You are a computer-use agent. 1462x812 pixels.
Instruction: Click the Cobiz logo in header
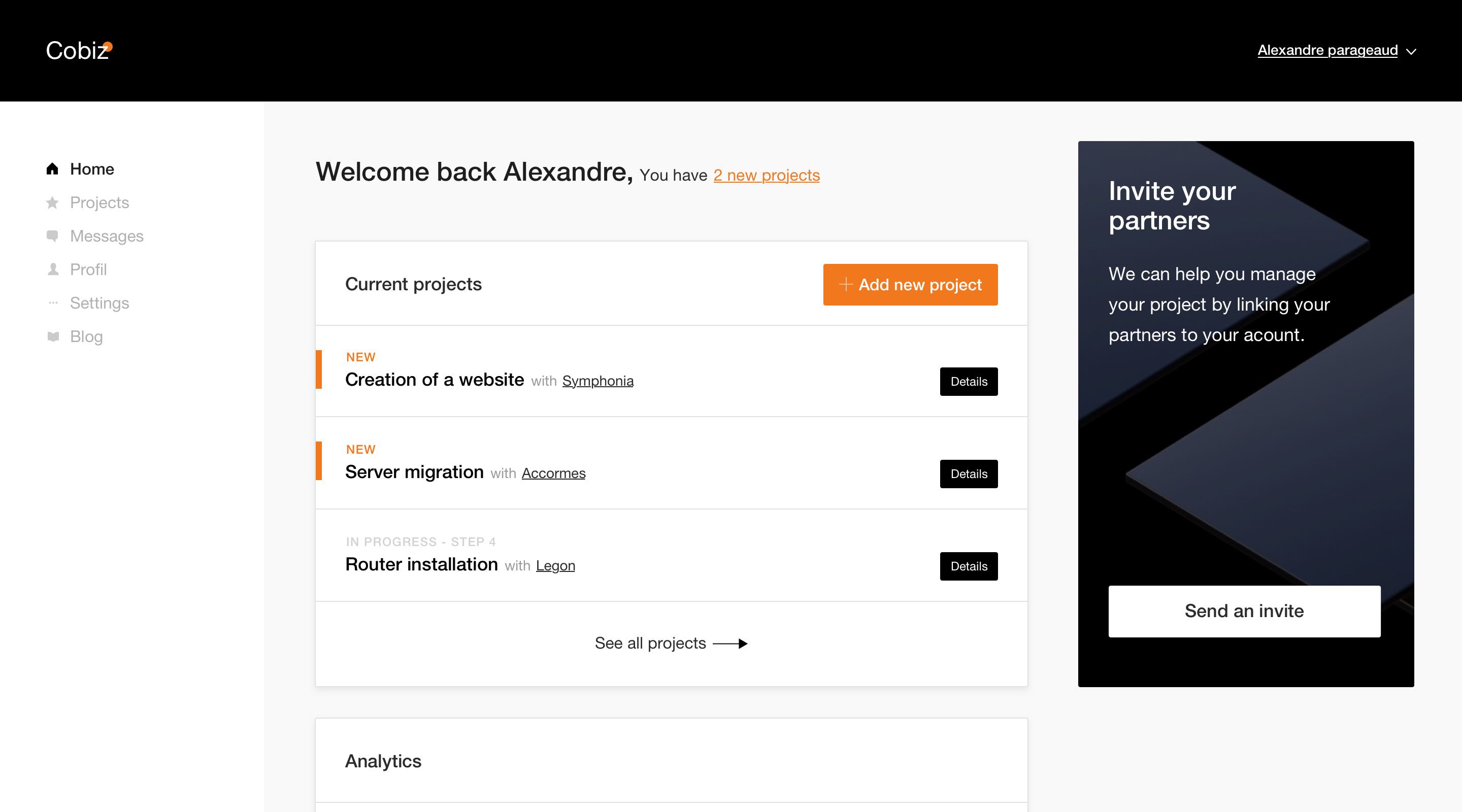[x=79, y=51]
